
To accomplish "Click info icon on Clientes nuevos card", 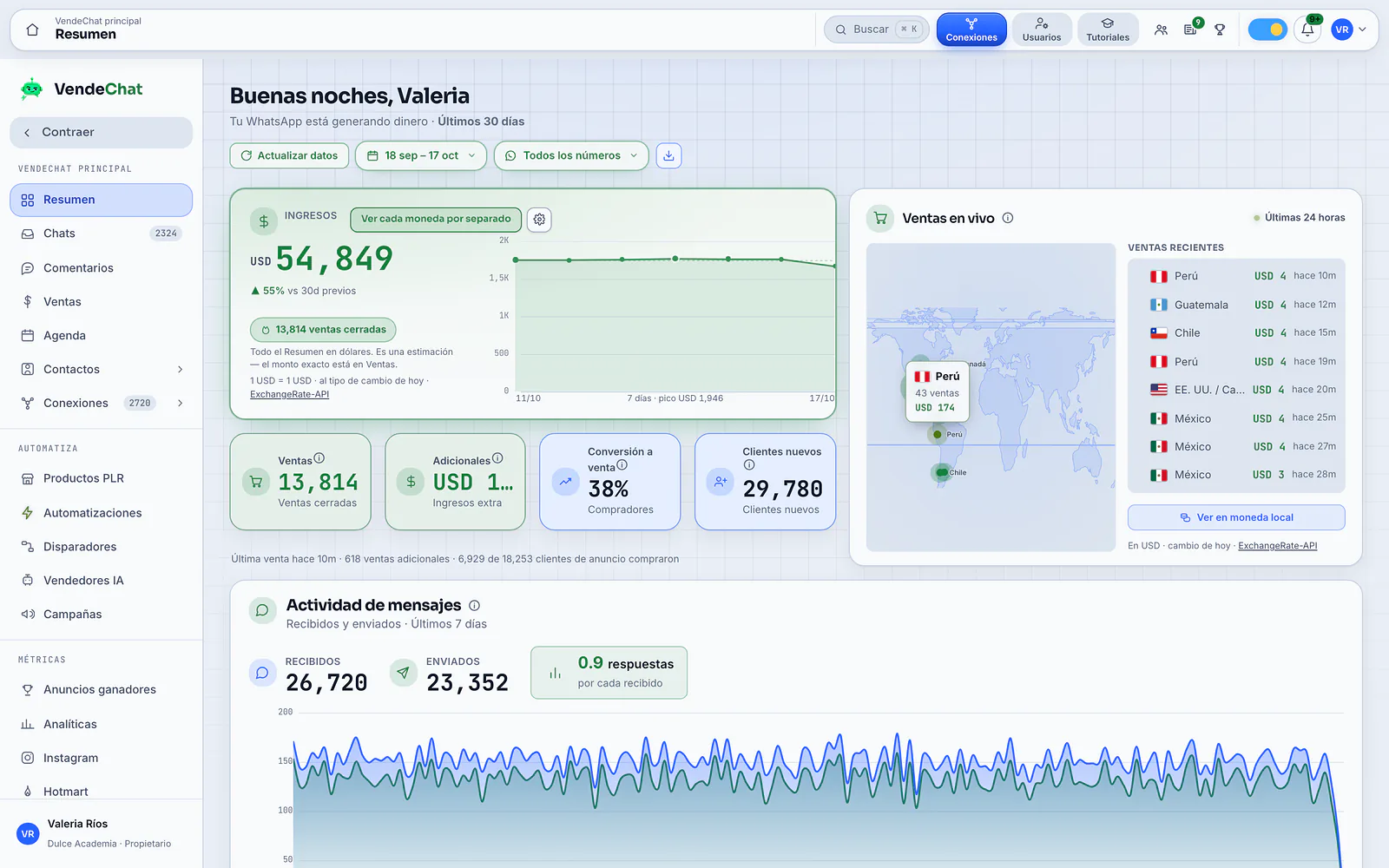I will click(x=749, y=465).
